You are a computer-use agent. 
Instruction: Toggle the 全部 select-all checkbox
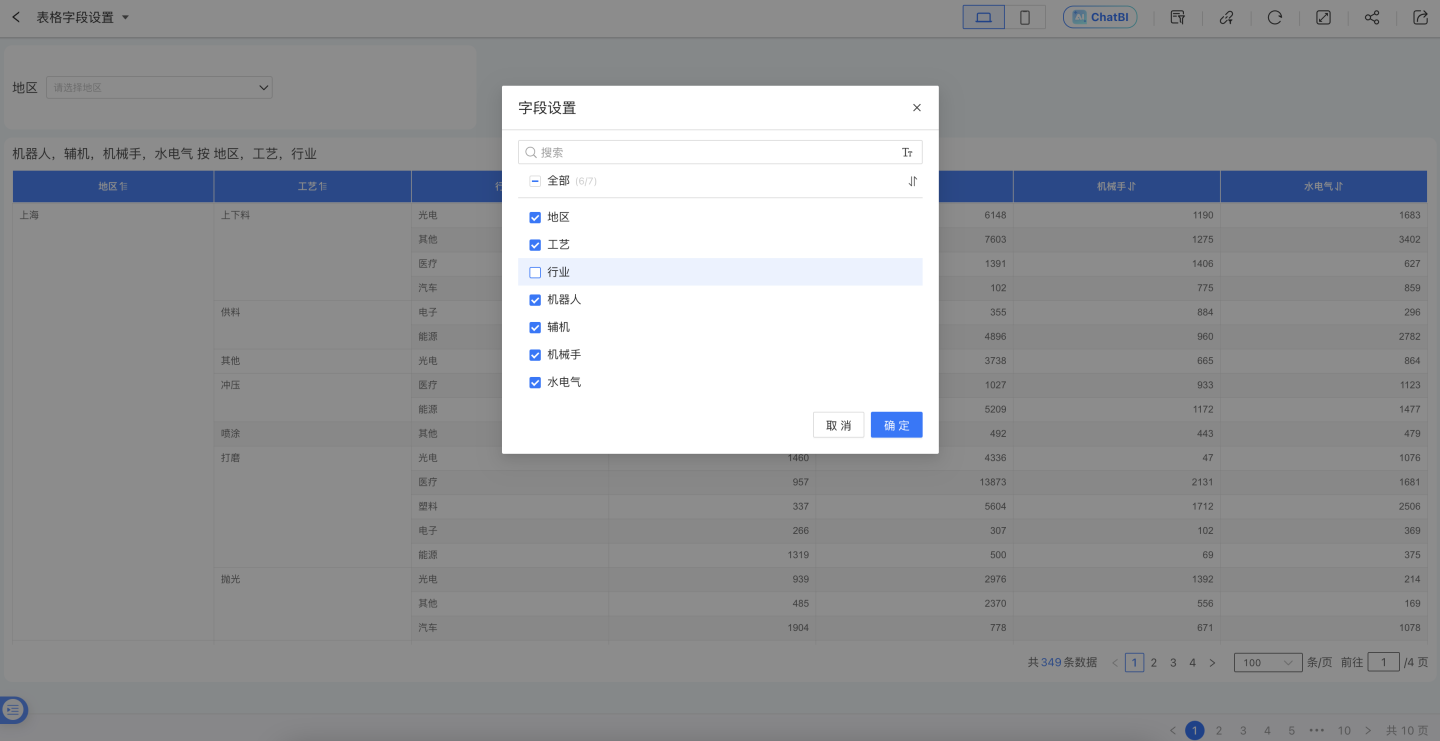(535, 181)
